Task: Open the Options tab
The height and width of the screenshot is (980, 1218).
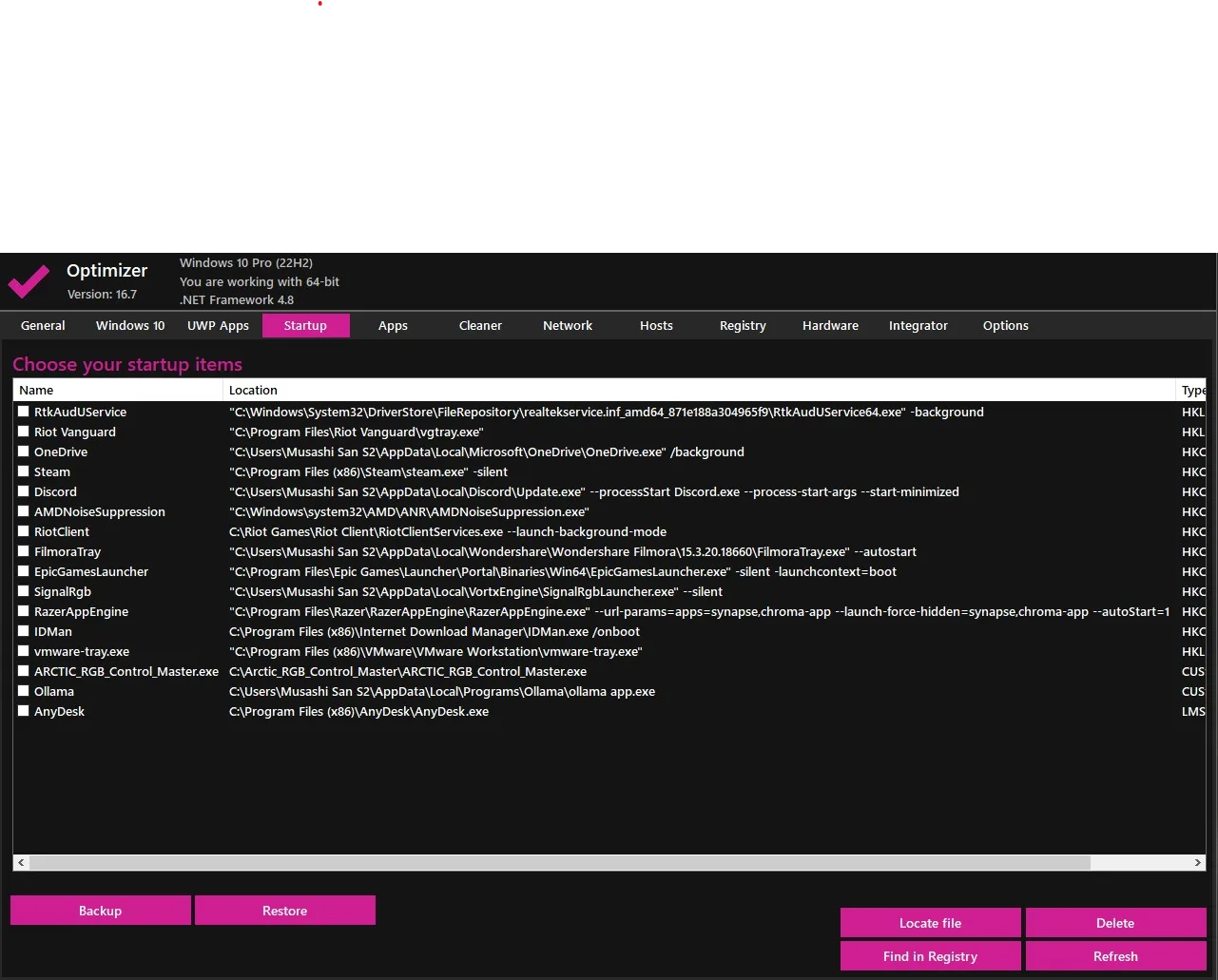Action: [1006, 325]
